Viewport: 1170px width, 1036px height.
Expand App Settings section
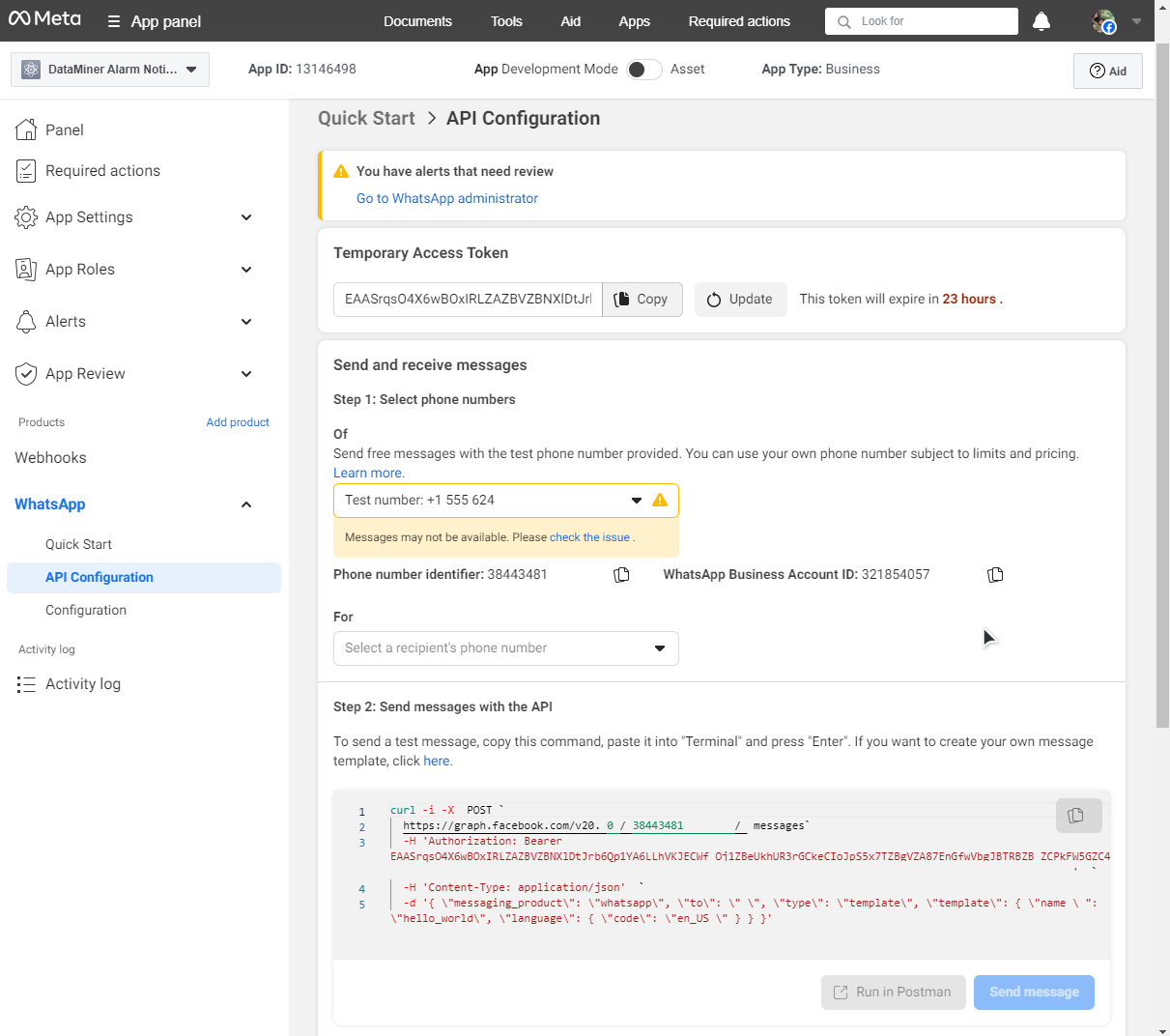click(x=246, y=217)
